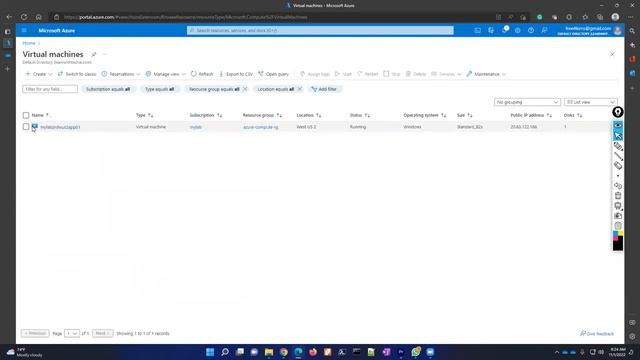The width and height of the screenshot is (640, 360).
Task: Click the Restart VM command
Action: (368, 74)
